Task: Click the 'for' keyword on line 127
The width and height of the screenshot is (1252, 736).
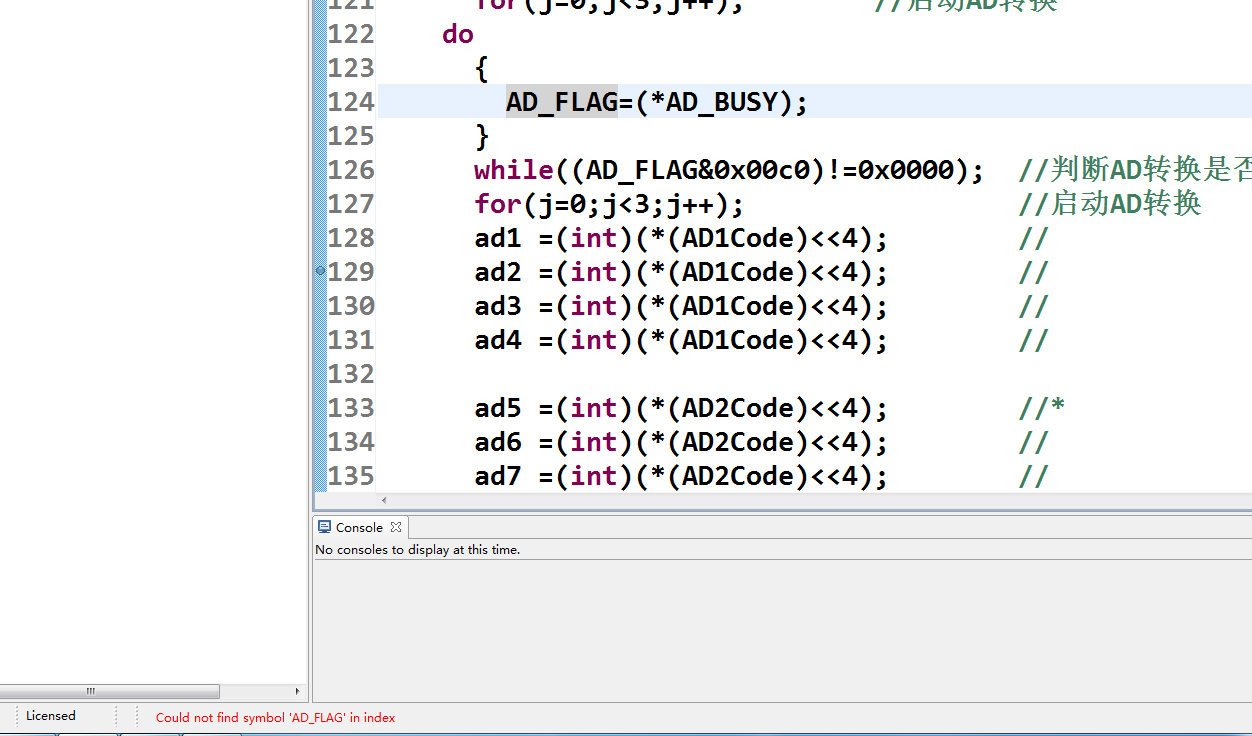Action: click(498, 204)
